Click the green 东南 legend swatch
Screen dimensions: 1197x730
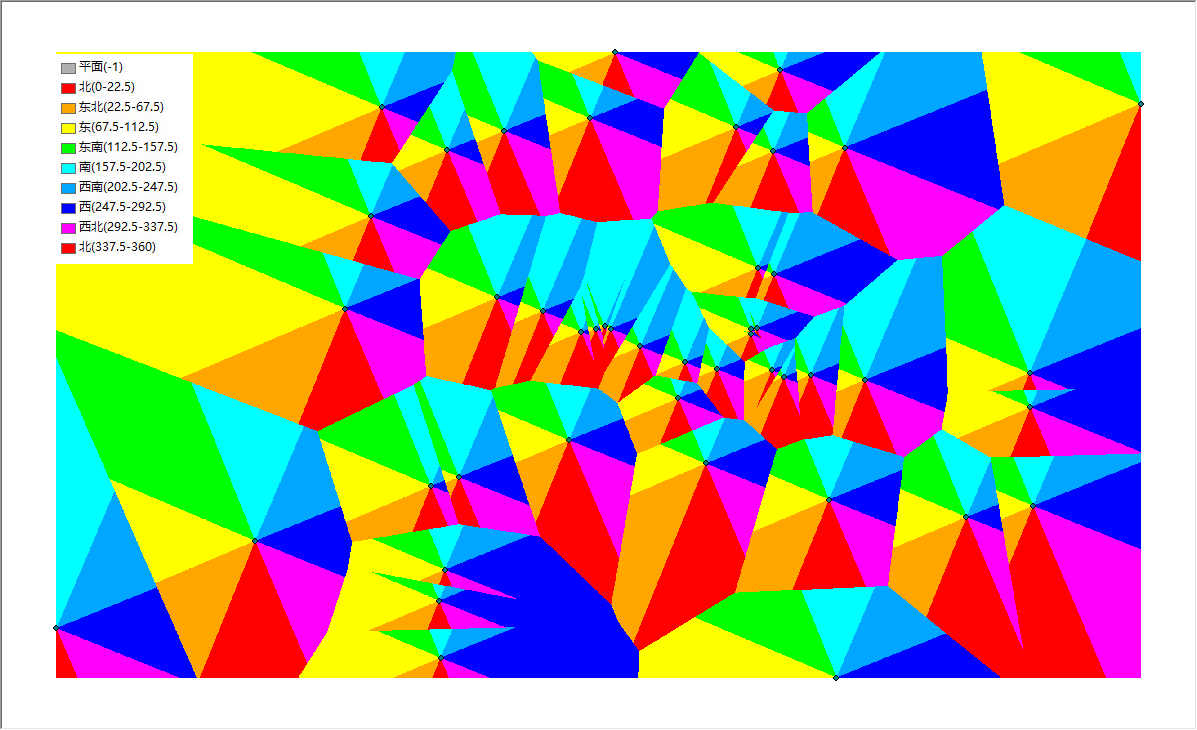pos(69,147)
